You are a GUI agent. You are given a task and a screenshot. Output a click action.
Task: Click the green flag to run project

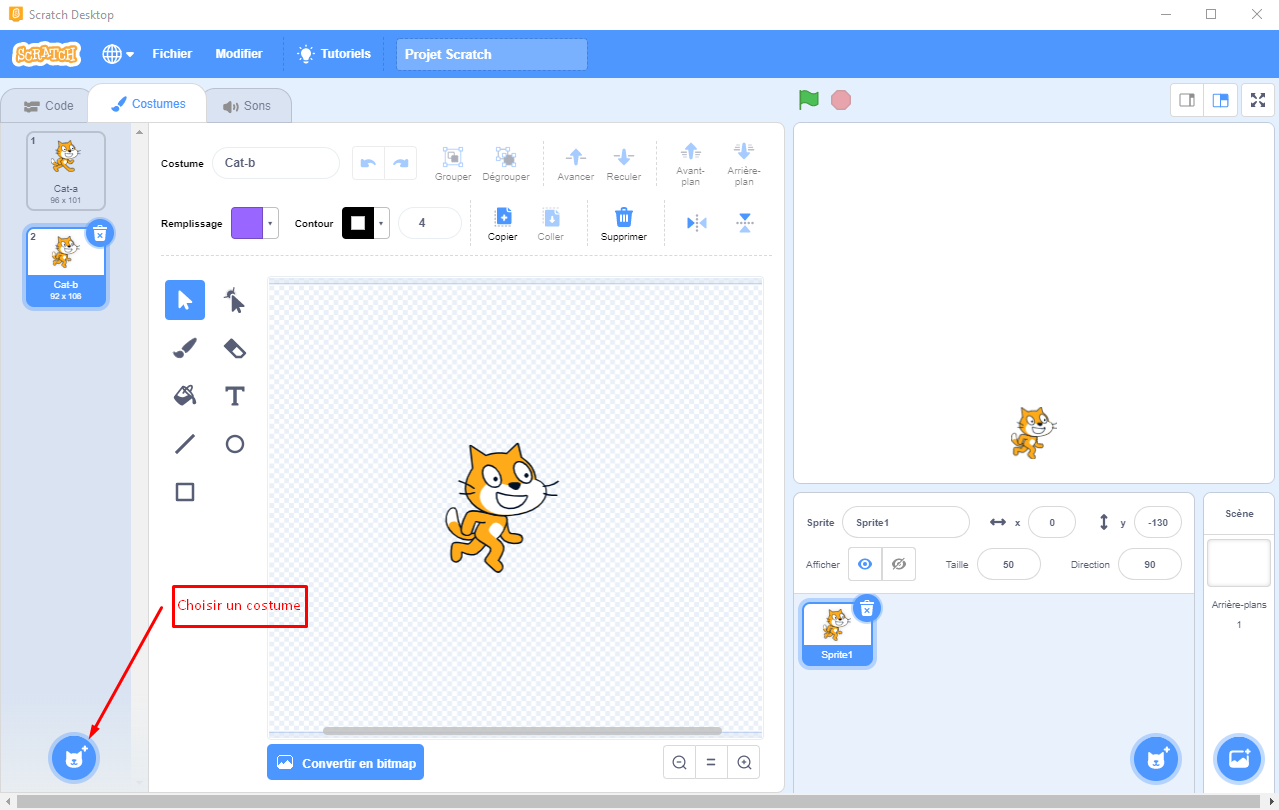[x=808, y=100]
